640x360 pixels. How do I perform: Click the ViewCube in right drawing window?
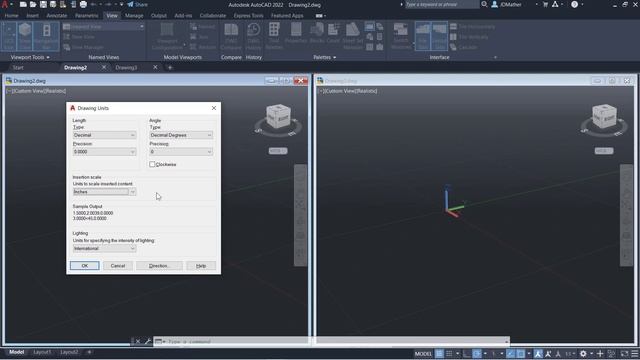coord(604,117)
